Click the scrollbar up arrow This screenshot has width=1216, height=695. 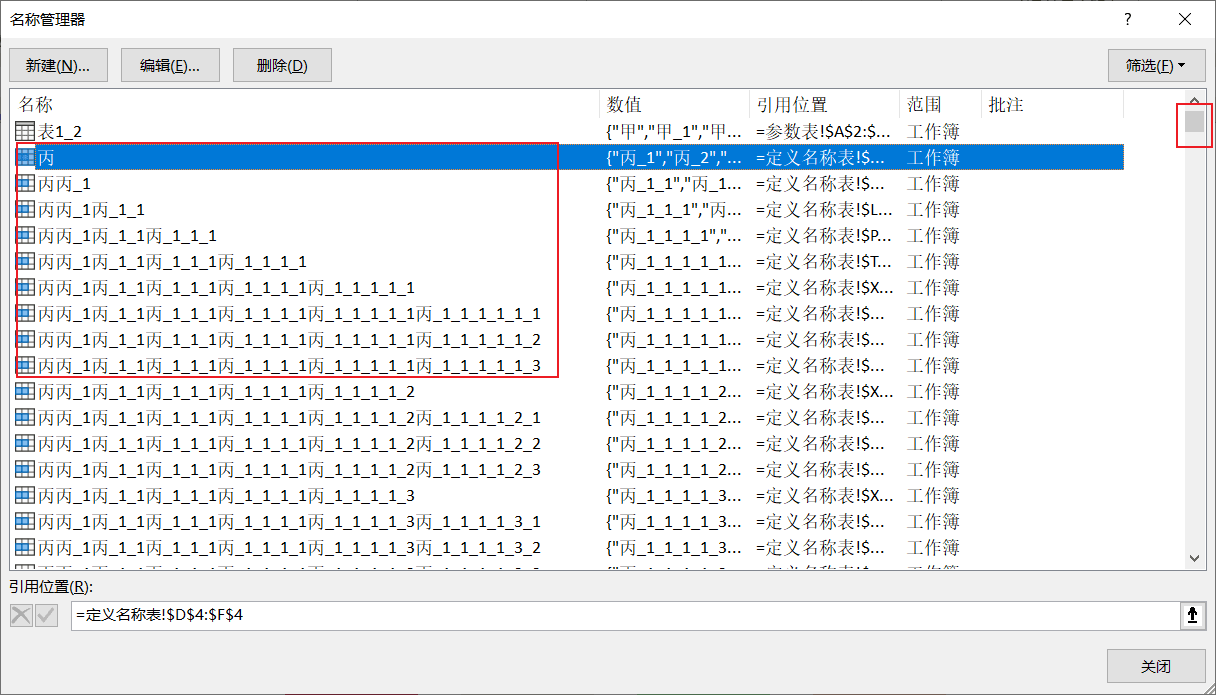pos(1194,99)
